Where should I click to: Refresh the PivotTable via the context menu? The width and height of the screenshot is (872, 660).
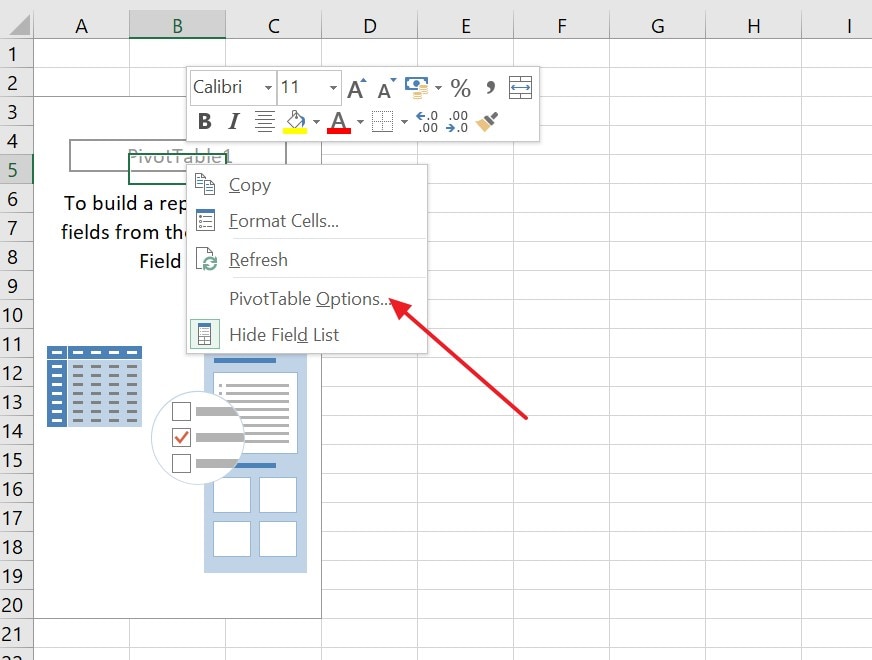258,259
